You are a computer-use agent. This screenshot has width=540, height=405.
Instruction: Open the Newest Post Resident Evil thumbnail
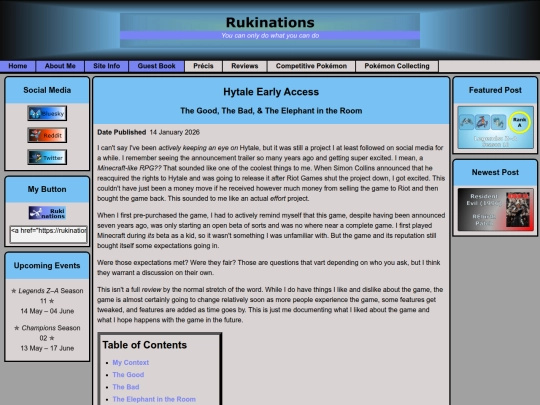coord(495,209)
